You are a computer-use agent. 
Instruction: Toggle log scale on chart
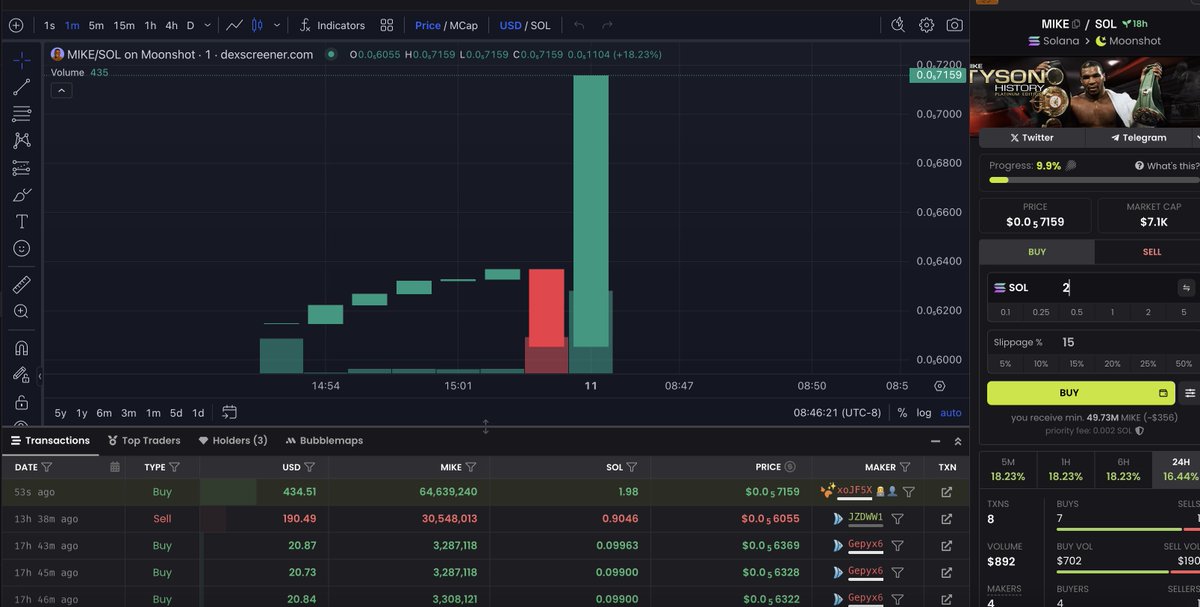924,413
